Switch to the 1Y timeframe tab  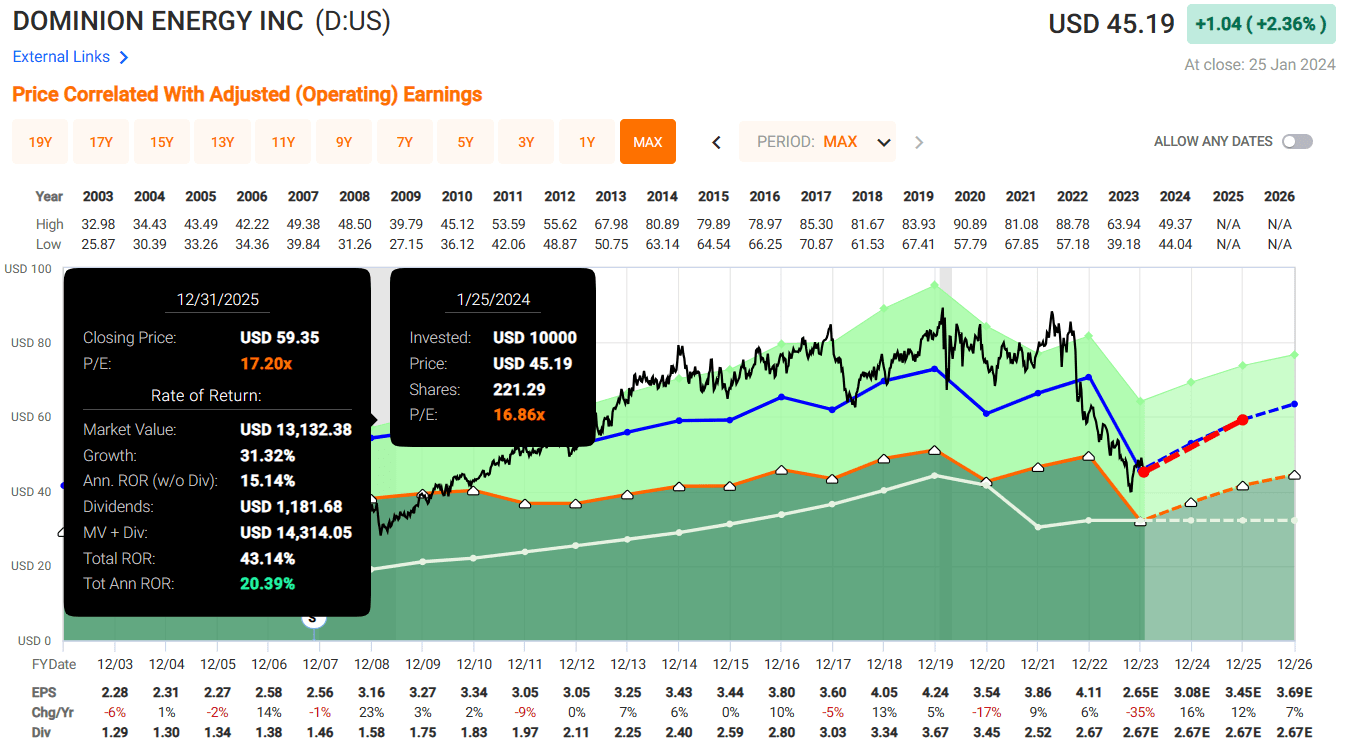click(586, 141)
